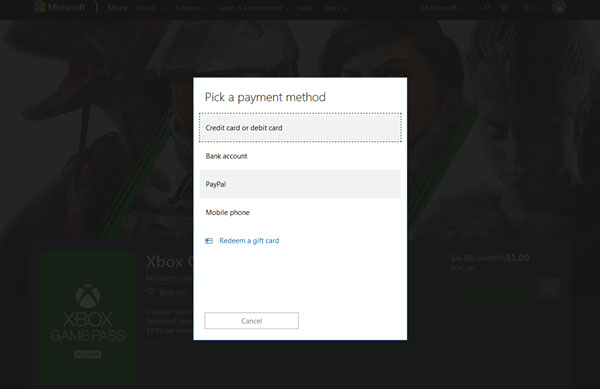Expand the Games & Entertainment menu
The image size is (600, 389).
coord(253,8)
